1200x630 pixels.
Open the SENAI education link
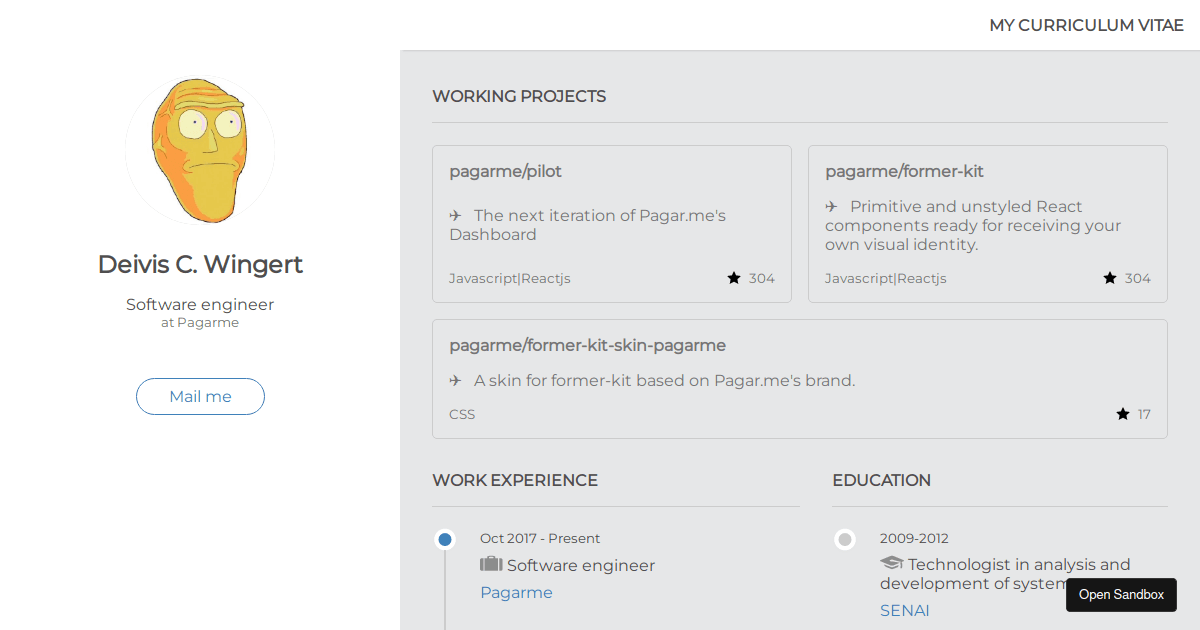pos(905,610)
